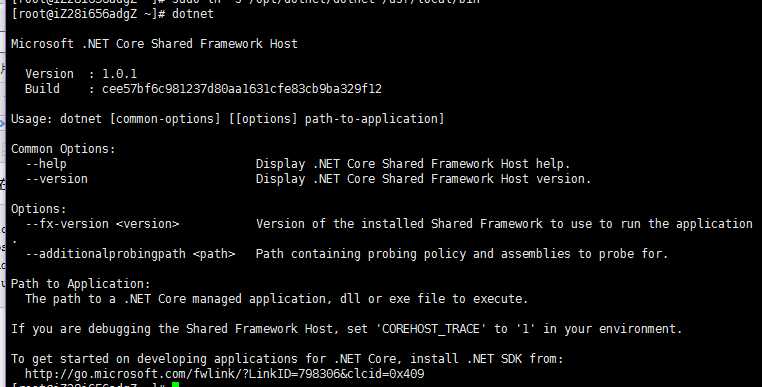Open the go.microsoft.com fwlink URL

point(225,374)
